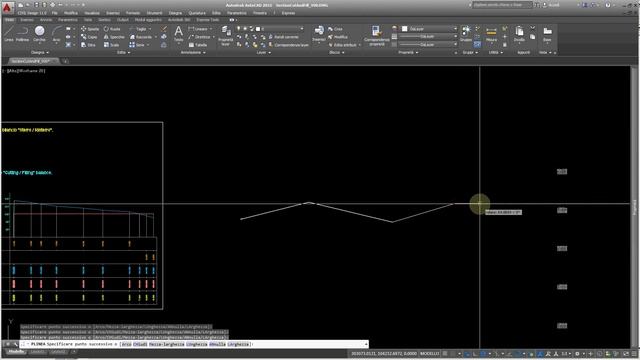Select the Polilinea tool
Viewport: 640px width, 360px height.
coord(22,33)
